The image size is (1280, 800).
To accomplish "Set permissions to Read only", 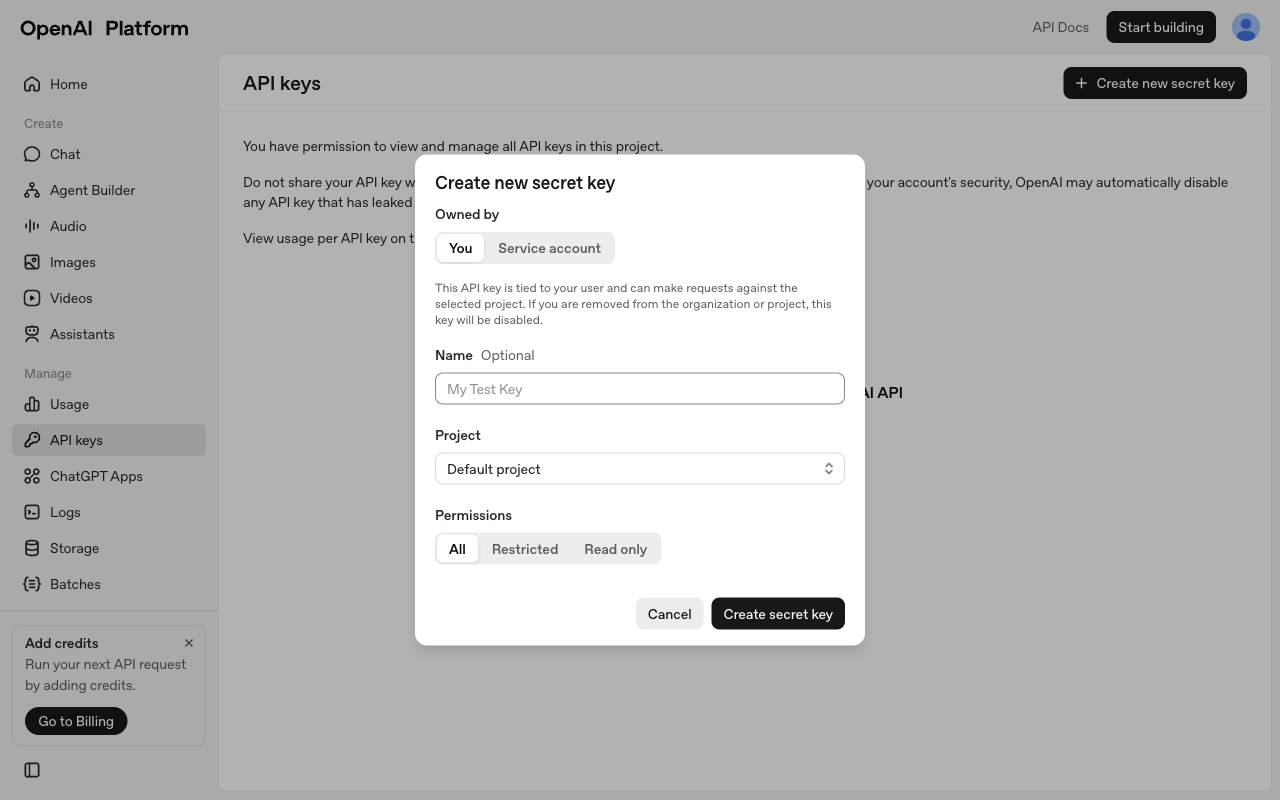I will point(615,549).
